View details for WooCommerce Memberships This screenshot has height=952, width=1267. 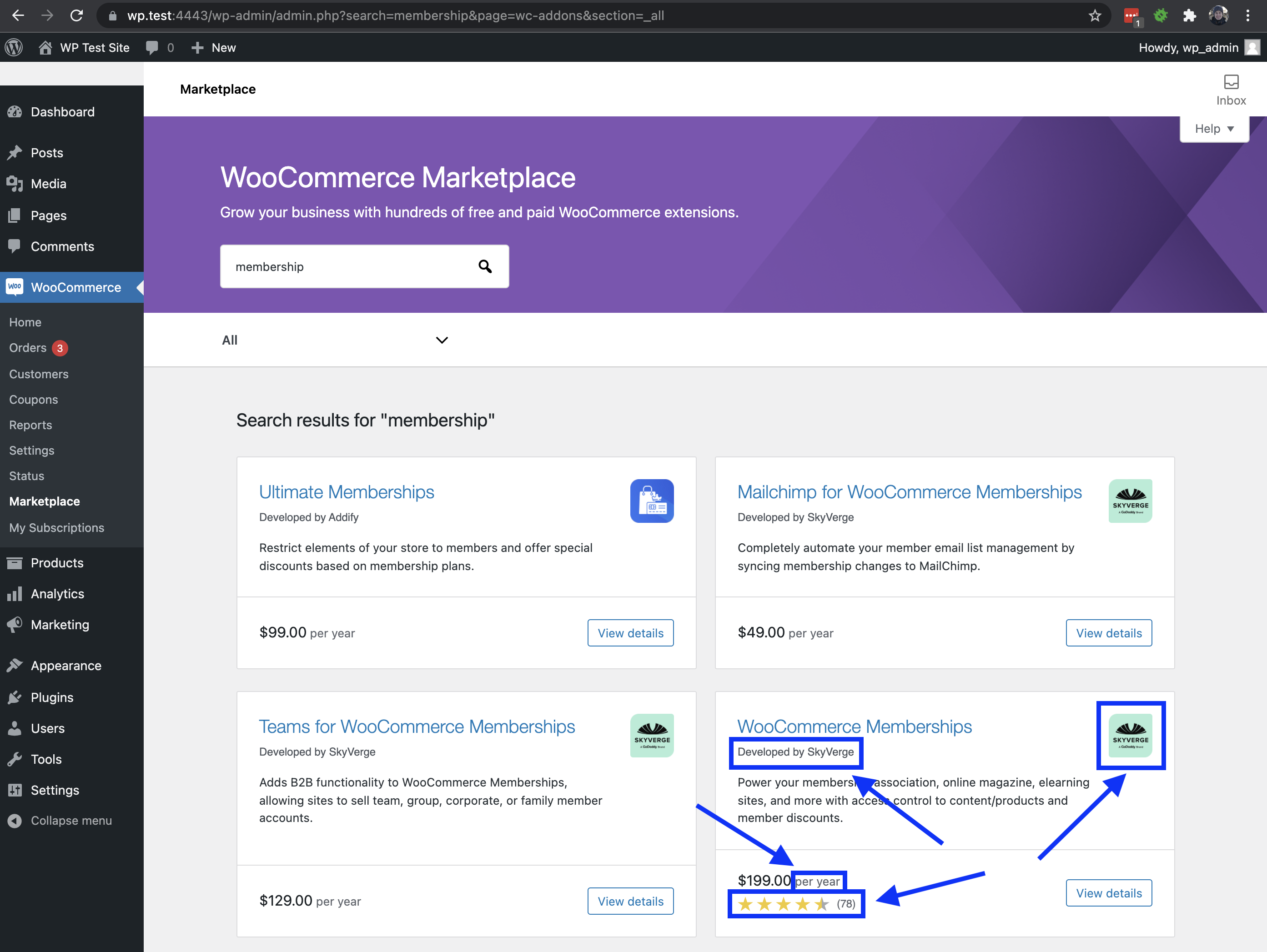pos(1109,893)
